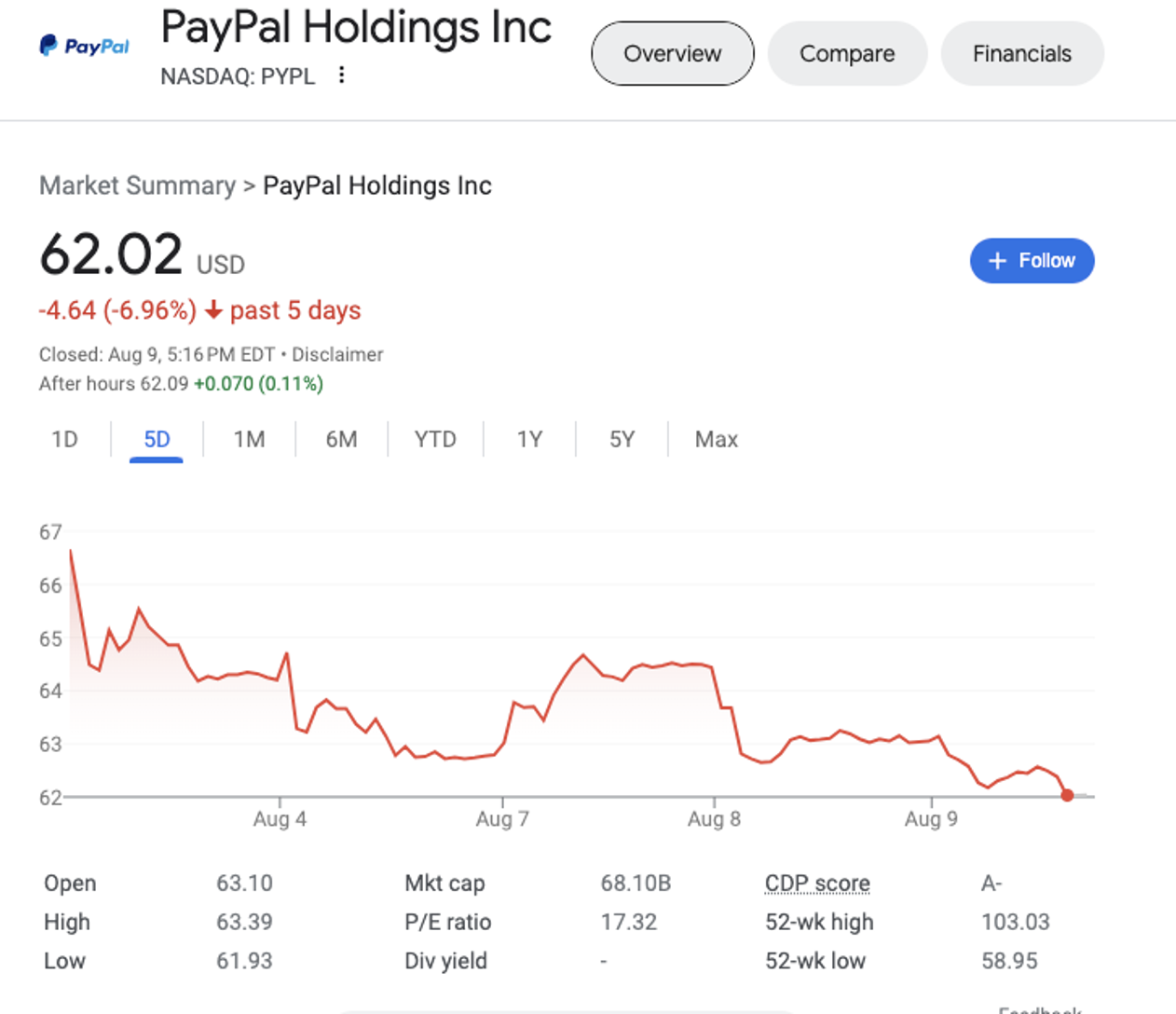This screenshot has width=1176, height=1014.
Task: Select the 1D time range
Action: point(64,439)
